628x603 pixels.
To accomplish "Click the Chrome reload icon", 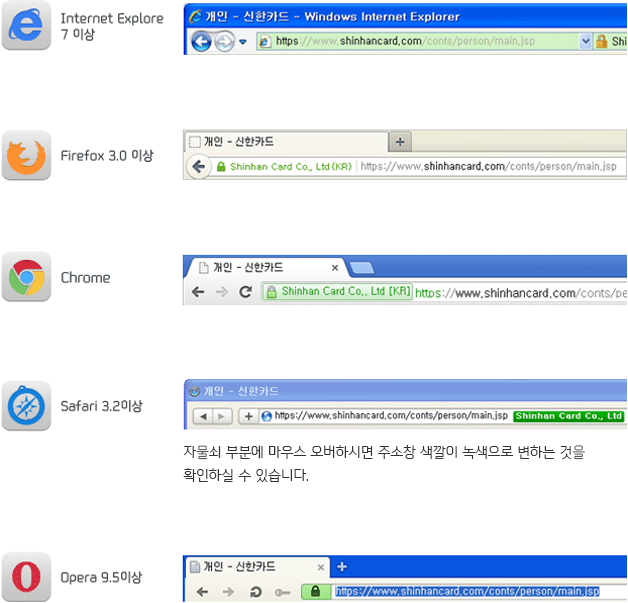I will (x=246, y=292).
